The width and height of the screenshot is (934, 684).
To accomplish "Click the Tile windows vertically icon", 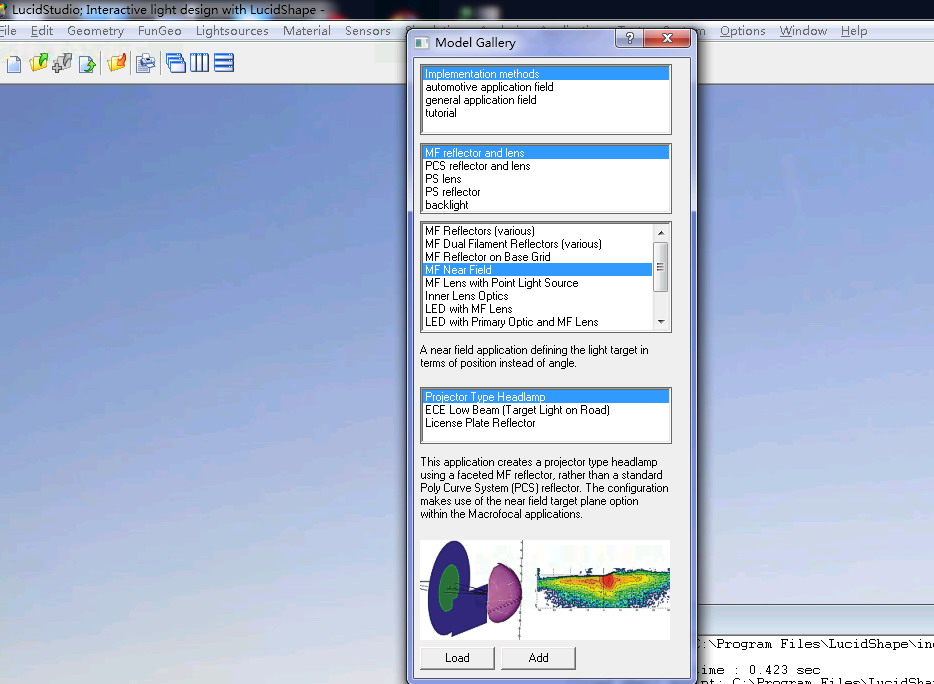I will [200, 63].
